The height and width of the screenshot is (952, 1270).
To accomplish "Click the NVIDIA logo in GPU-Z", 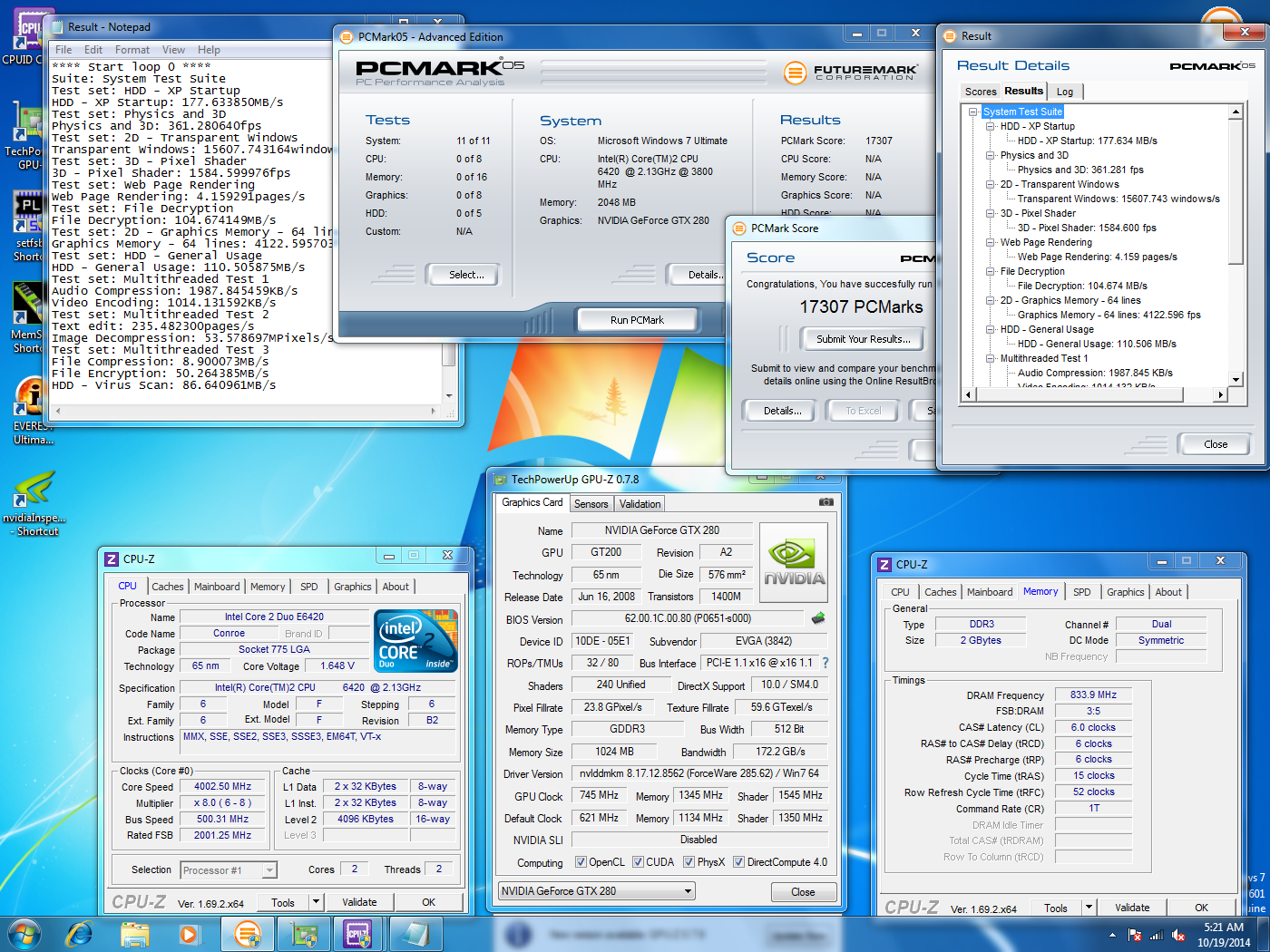I will (x=794, y=563).
